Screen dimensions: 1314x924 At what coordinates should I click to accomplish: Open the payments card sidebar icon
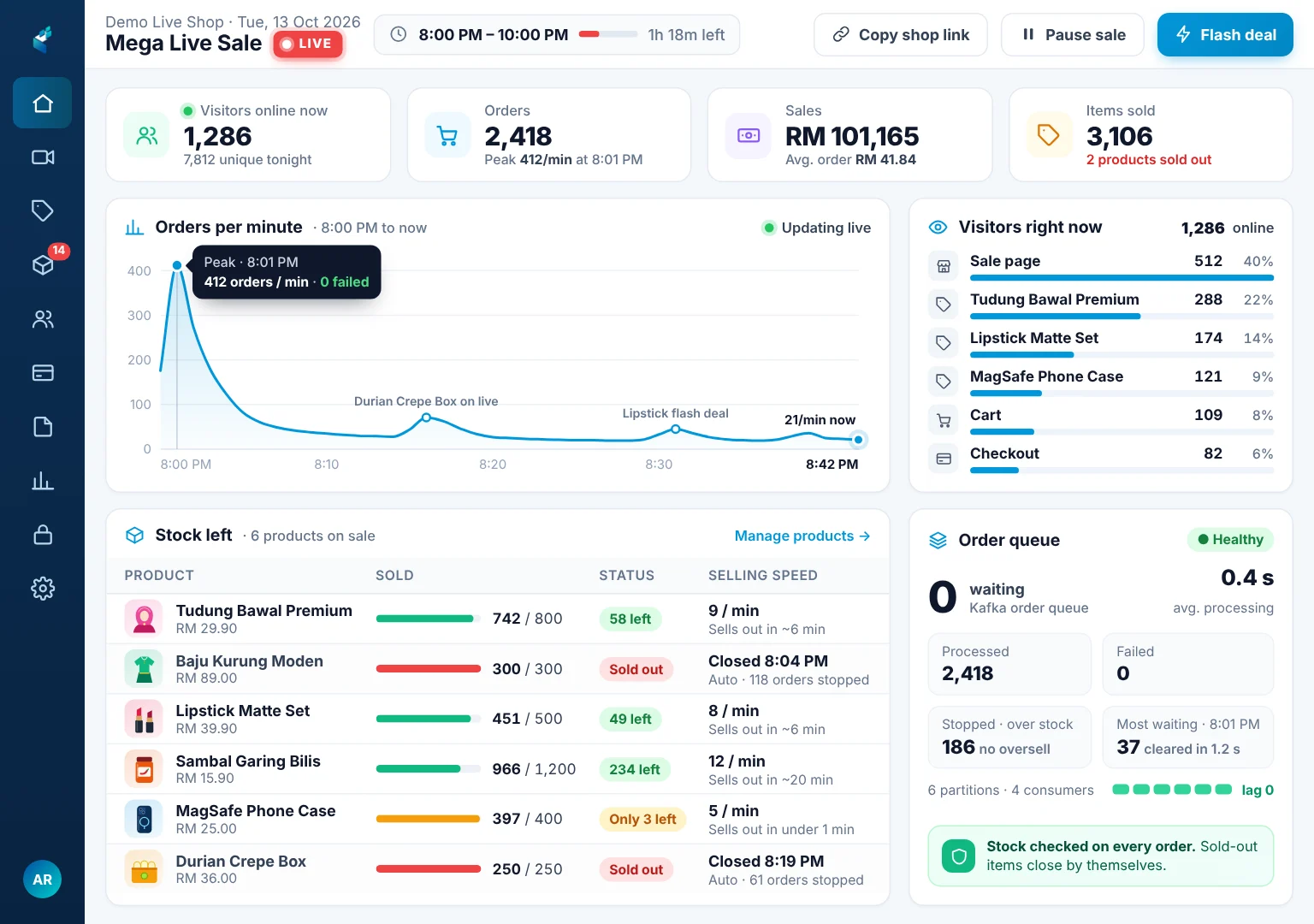(43, 373)
